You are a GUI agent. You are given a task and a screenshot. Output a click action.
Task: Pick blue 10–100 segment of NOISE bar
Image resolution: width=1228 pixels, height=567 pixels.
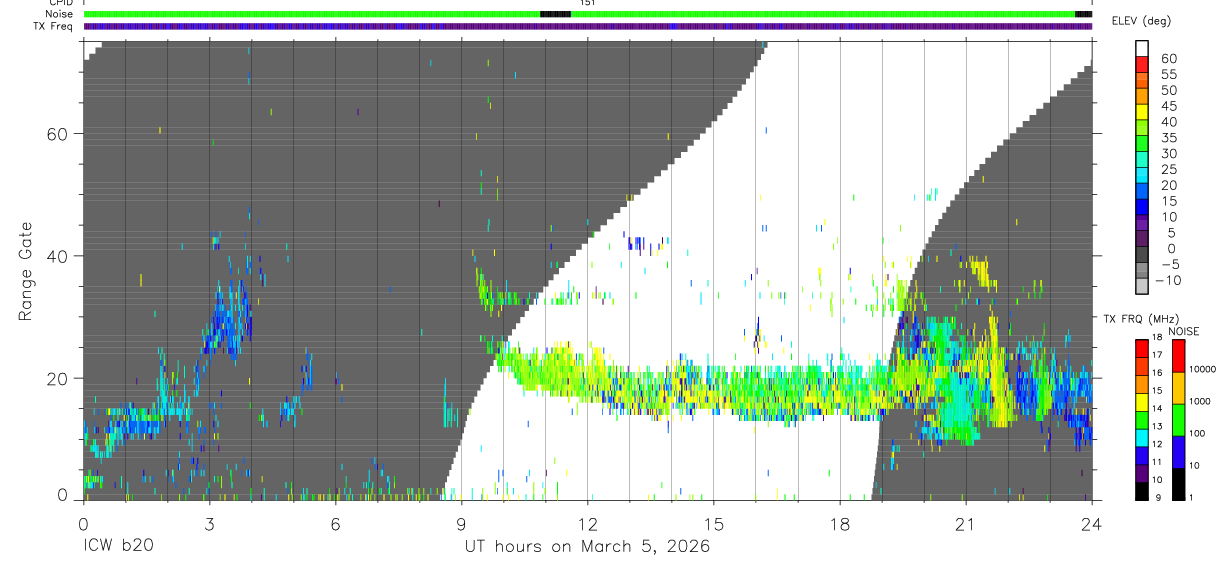pyautogui.click(x=1178, y=452)
